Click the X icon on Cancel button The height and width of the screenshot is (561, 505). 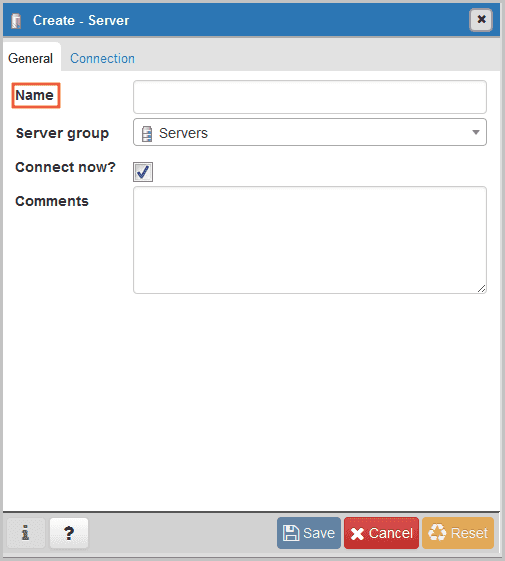click(x=357, y=534)
